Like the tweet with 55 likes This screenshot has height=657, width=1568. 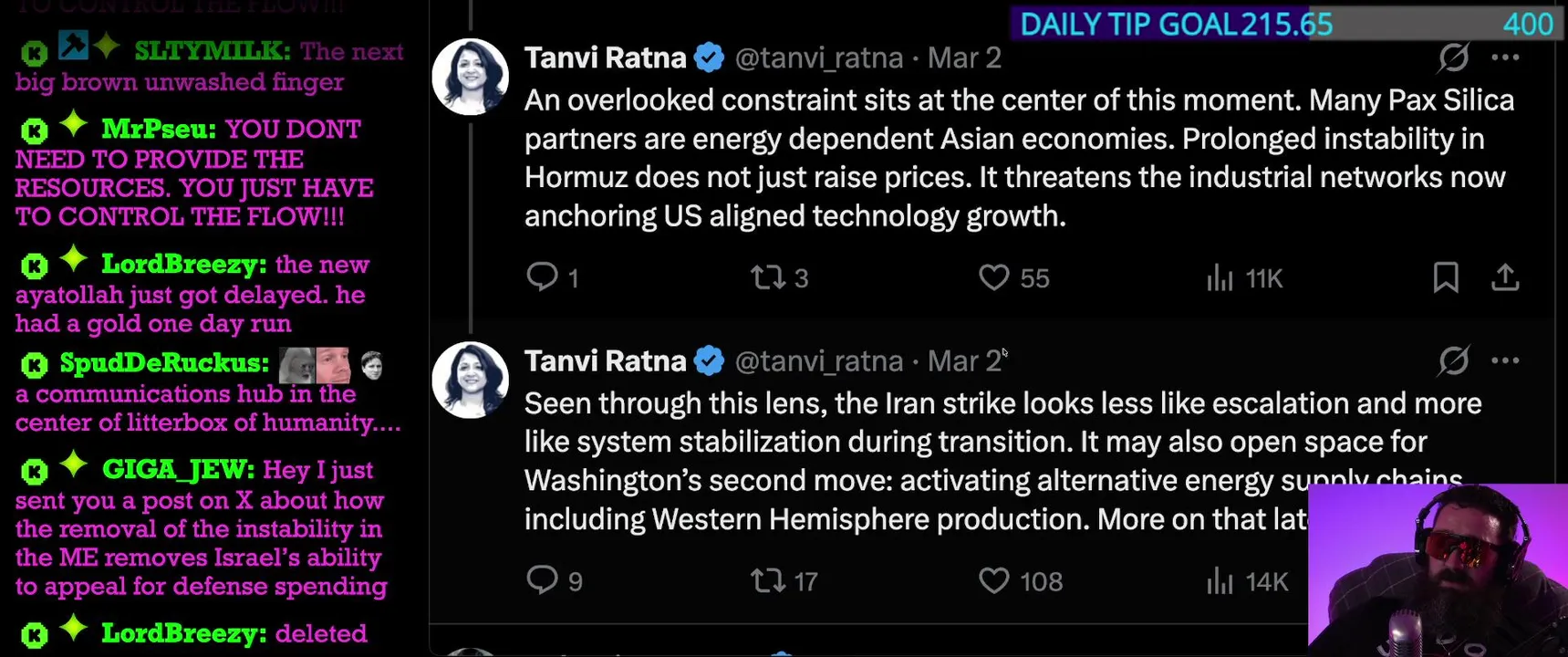994,276
